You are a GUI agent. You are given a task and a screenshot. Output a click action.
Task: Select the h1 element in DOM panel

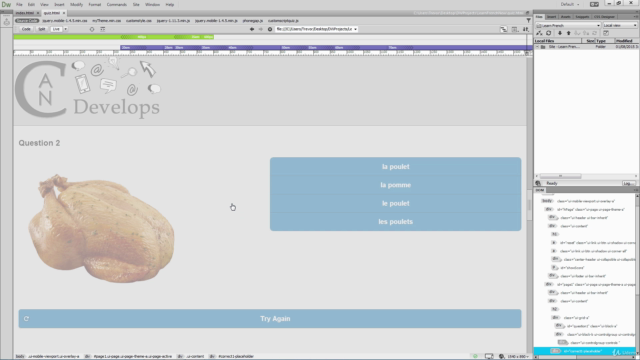click(x=554, y=234)
